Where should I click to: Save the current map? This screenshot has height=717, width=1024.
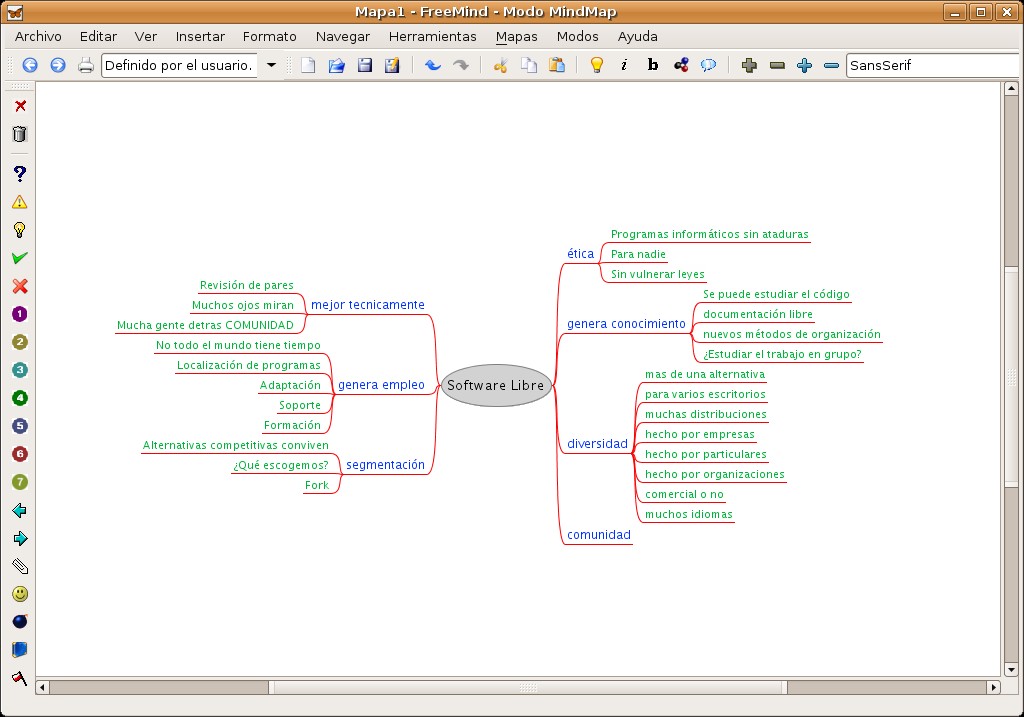364,65
